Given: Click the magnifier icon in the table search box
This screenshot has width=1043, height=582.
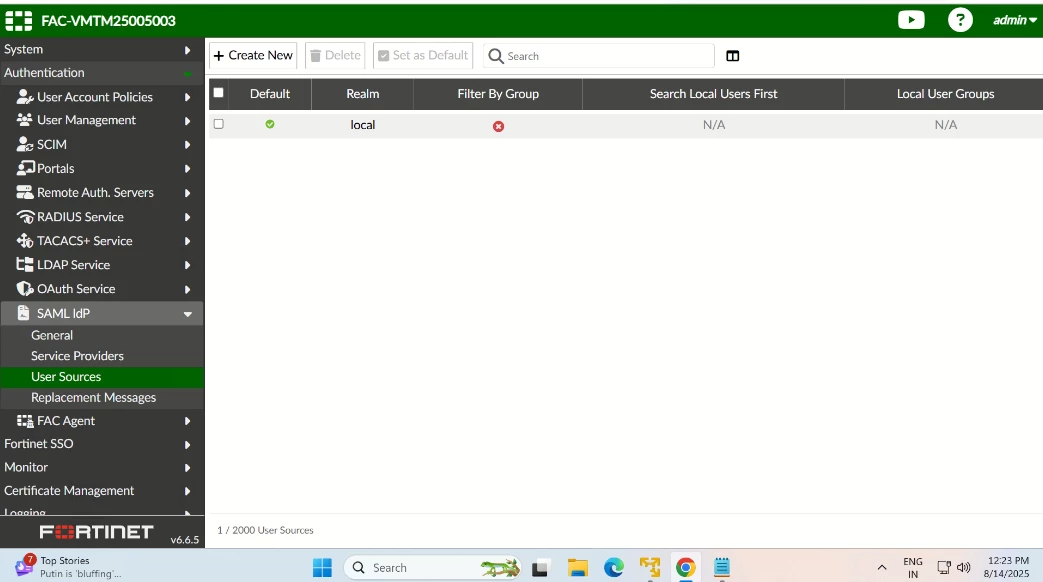Looking at the screenshot, I should (x=496, y=56).
